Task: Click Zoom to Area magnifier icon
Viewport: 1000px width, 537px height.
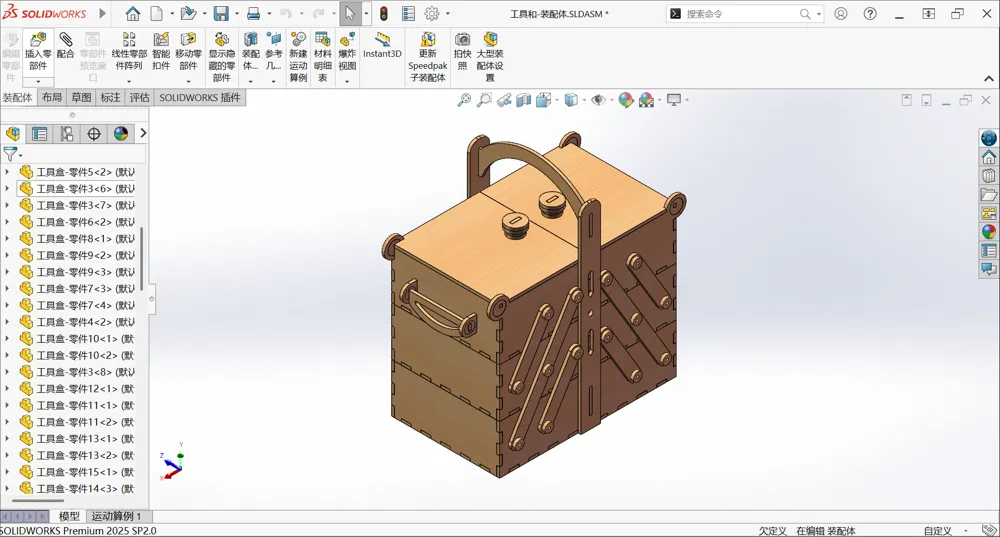Action: coord(484,100)
